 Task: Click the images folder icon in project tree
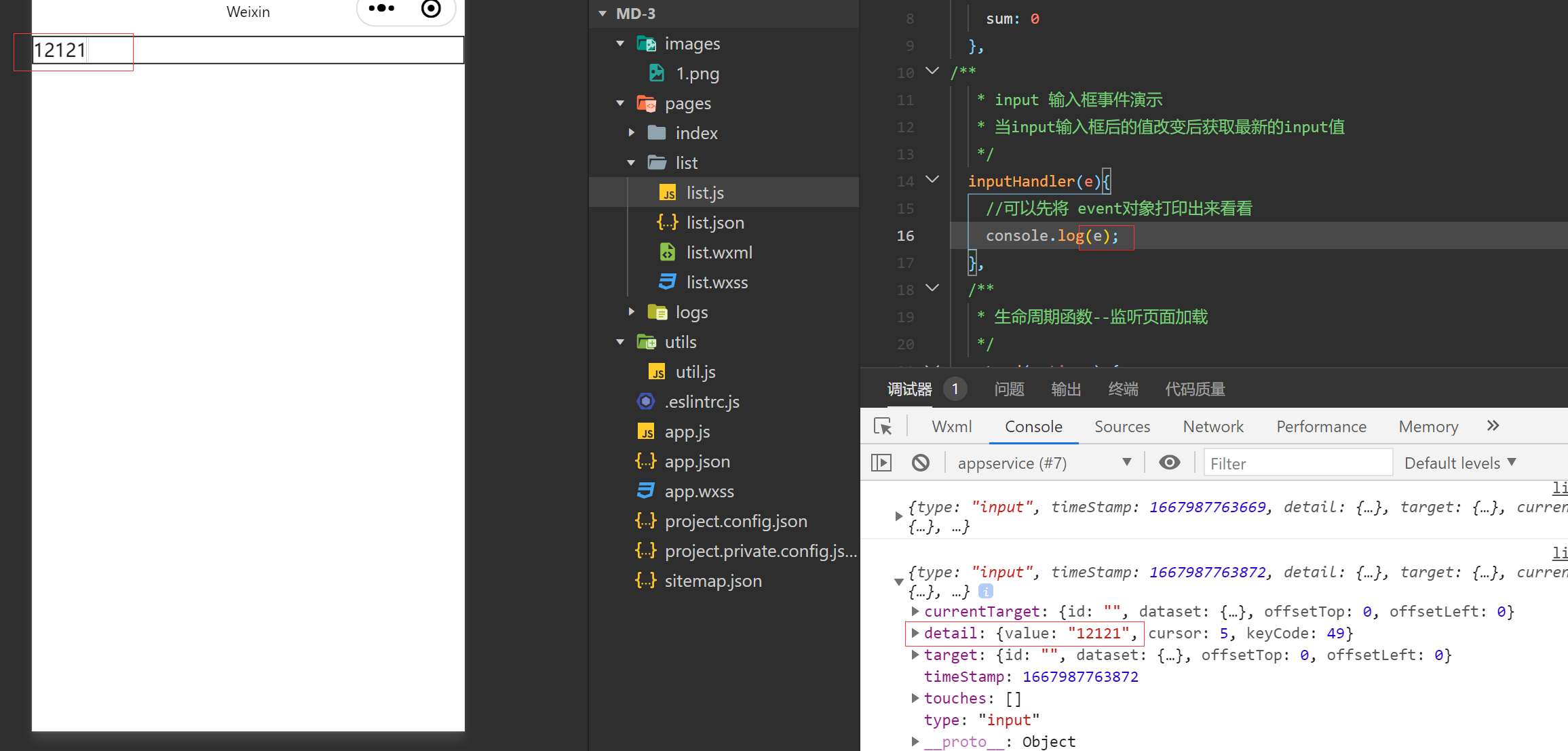click(646, 43)
